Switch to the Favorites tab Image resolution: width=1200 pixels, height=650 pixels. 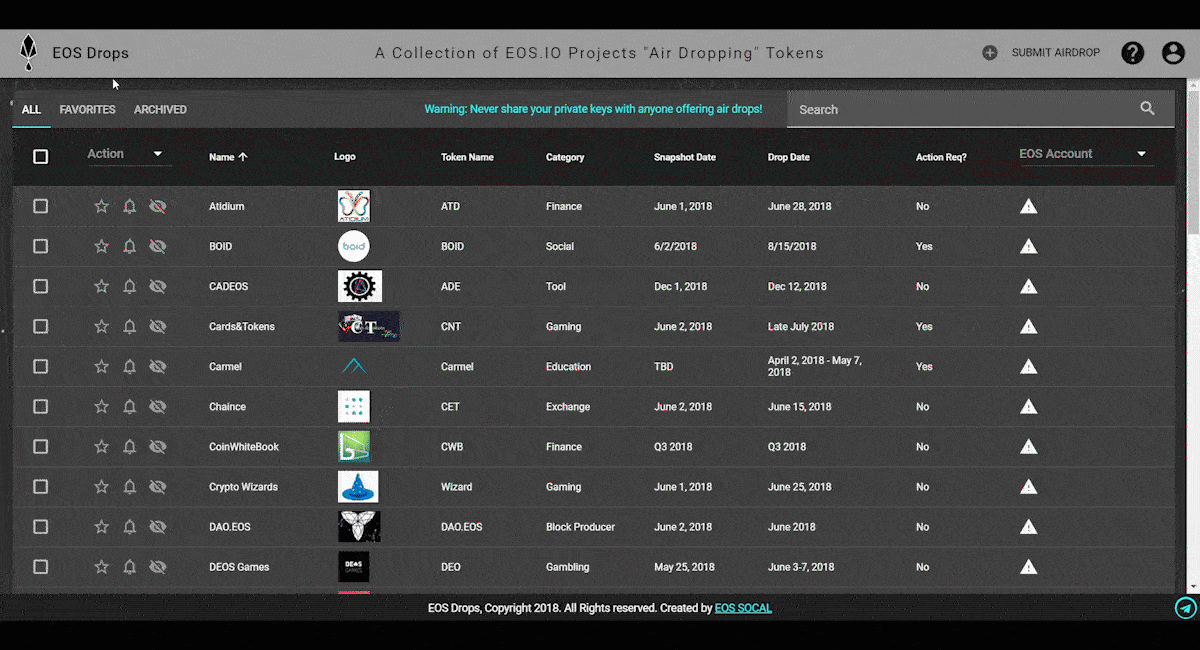coord(87,110)
